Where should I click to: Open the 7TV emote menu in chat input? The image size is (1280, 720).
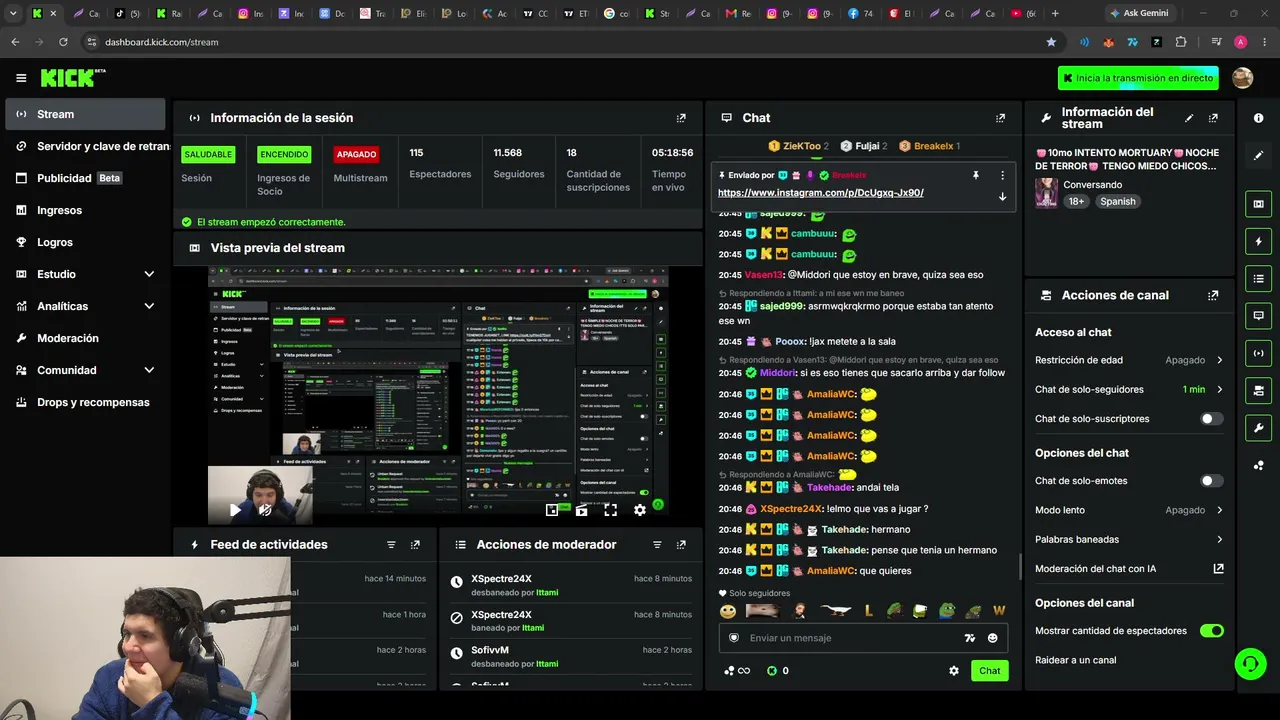969,638
